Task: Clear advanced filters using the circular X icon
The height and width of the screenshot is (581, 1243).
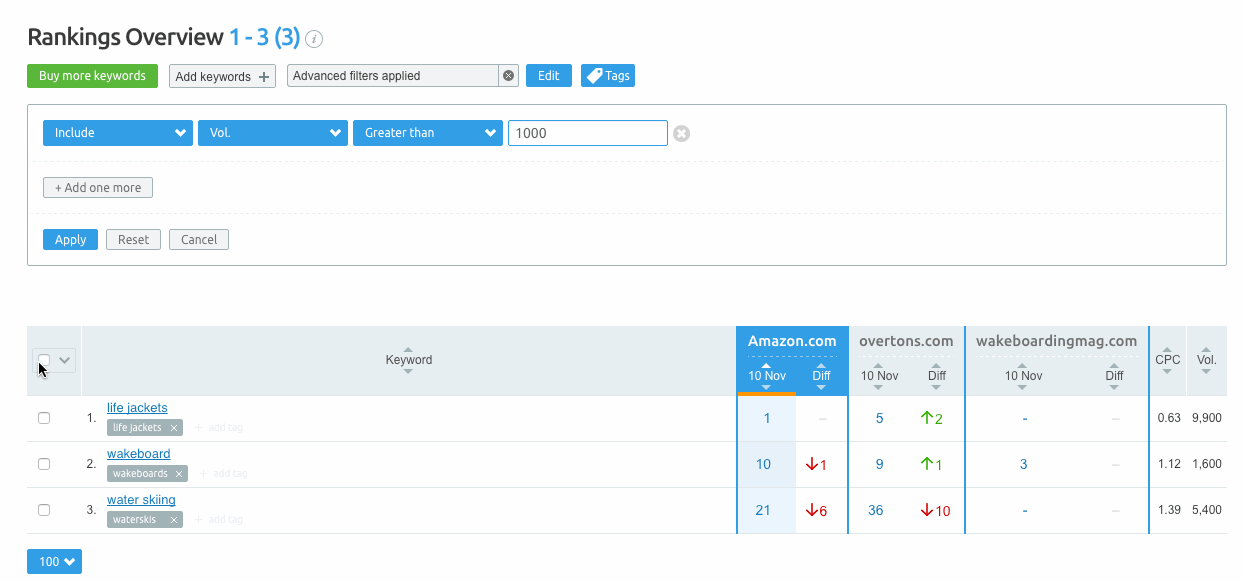Action: tap(508, 75)
